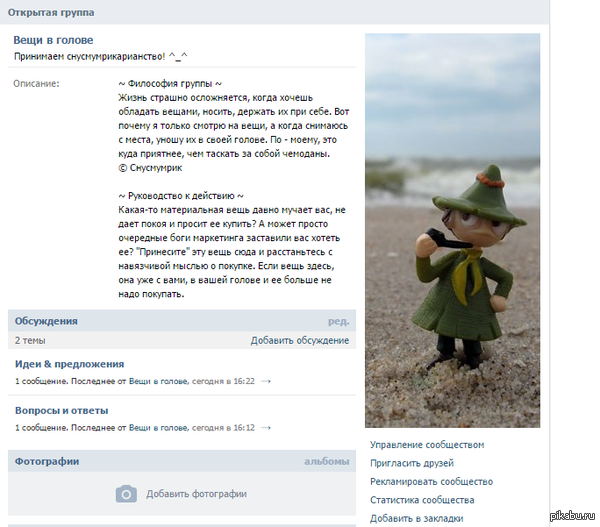This screenshot has height=527, width=600.
Task: Click Пригласить друзей
Action: point(412,463)
